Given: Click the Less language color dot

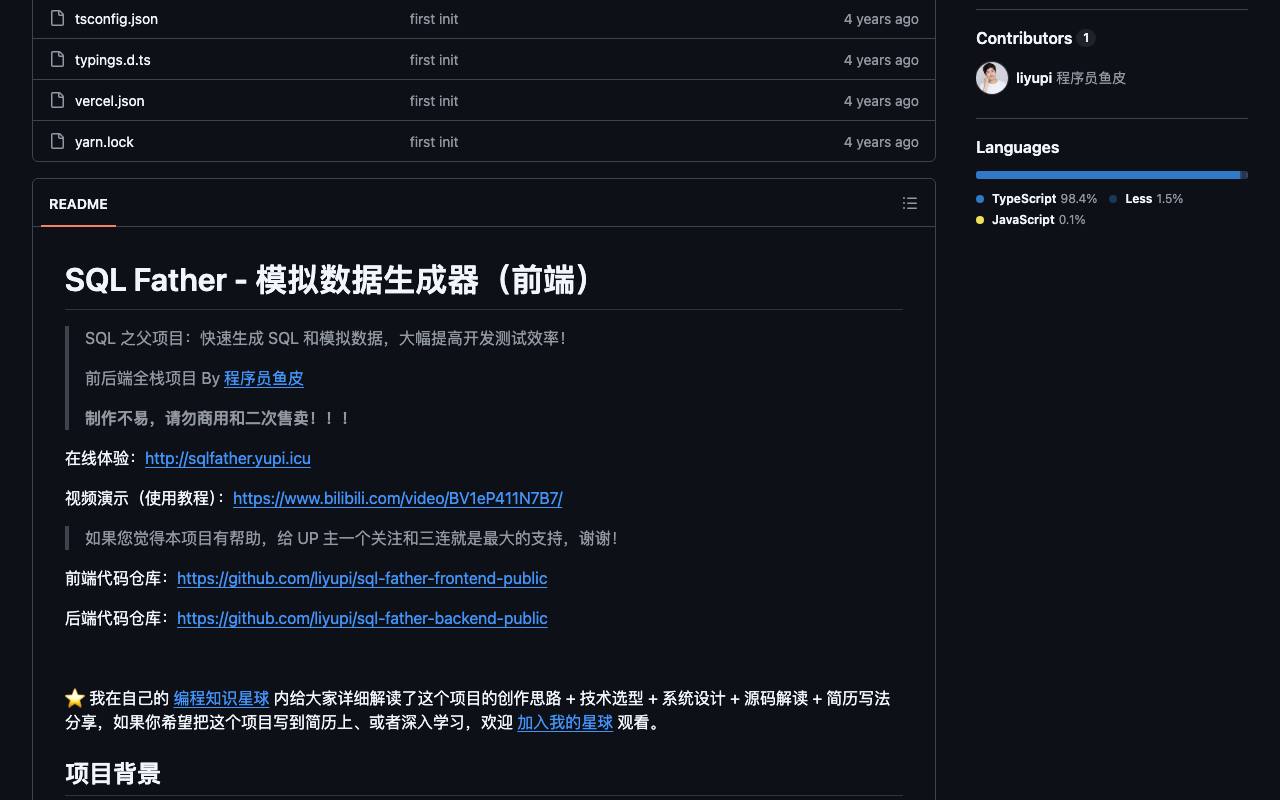Looking at the screenshot, I should point(1113,199).
